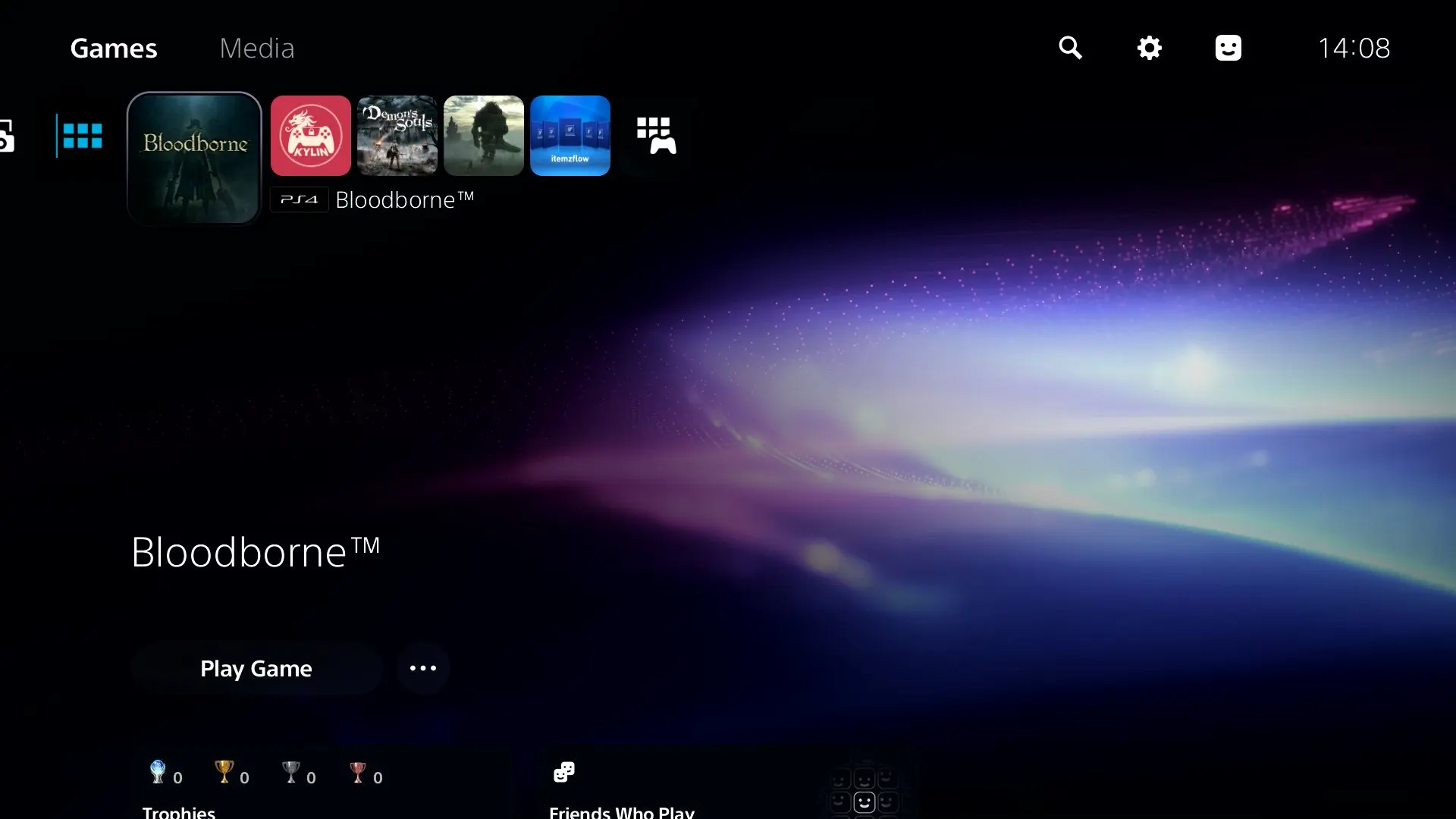Click the silver trophy icon

point(290,772)
